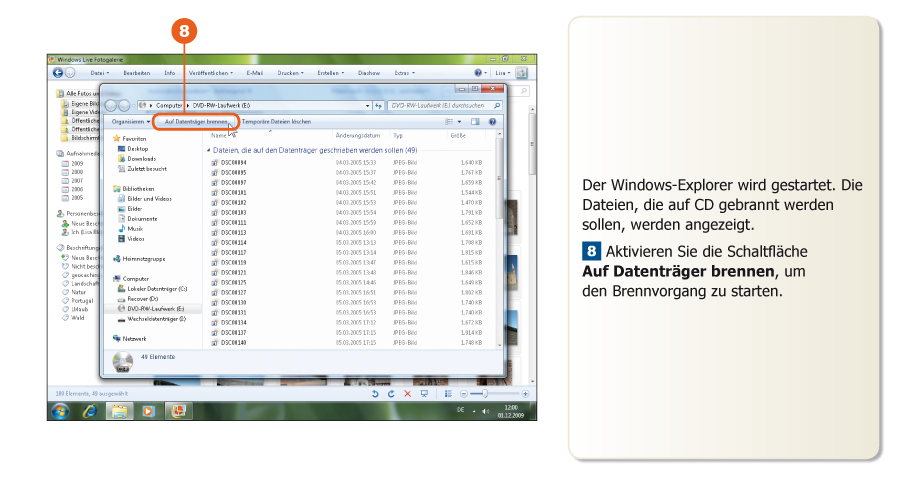The width and height of the screenshot is (900, 480).
Task: Open the Veröffentlichen menu in Fotogalerie
Action: [210, 73]
